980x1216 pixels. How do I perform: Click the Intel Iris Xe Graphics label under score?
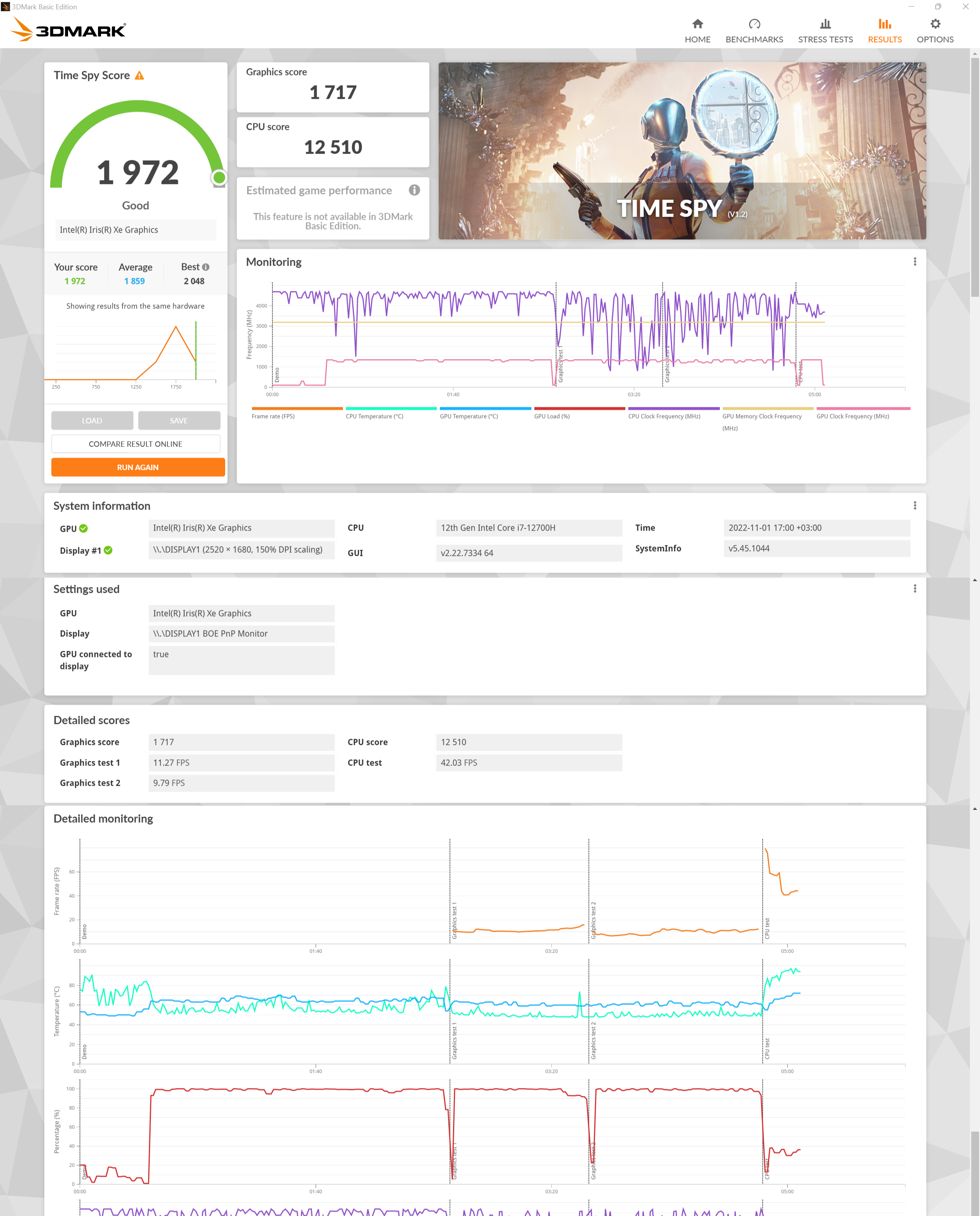135,230
